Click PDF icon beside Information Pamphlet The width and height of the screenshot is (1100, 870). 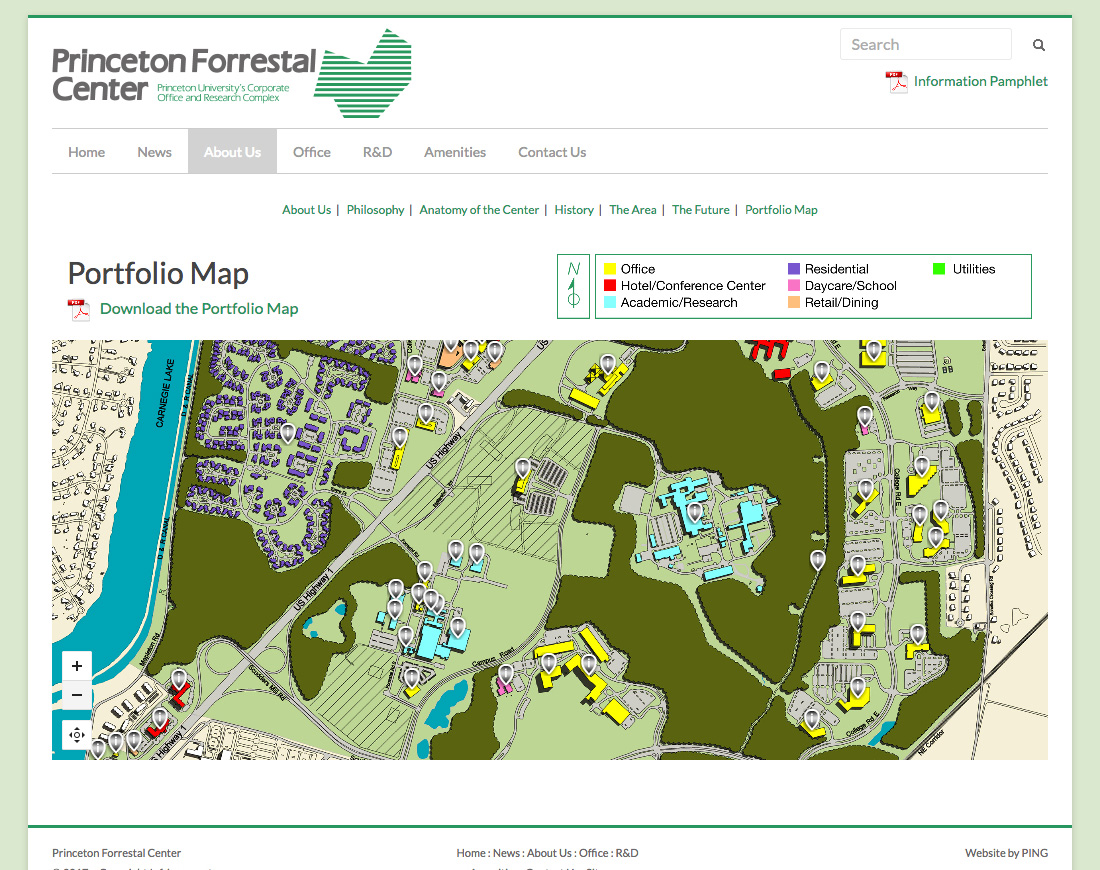click(896, 82)
